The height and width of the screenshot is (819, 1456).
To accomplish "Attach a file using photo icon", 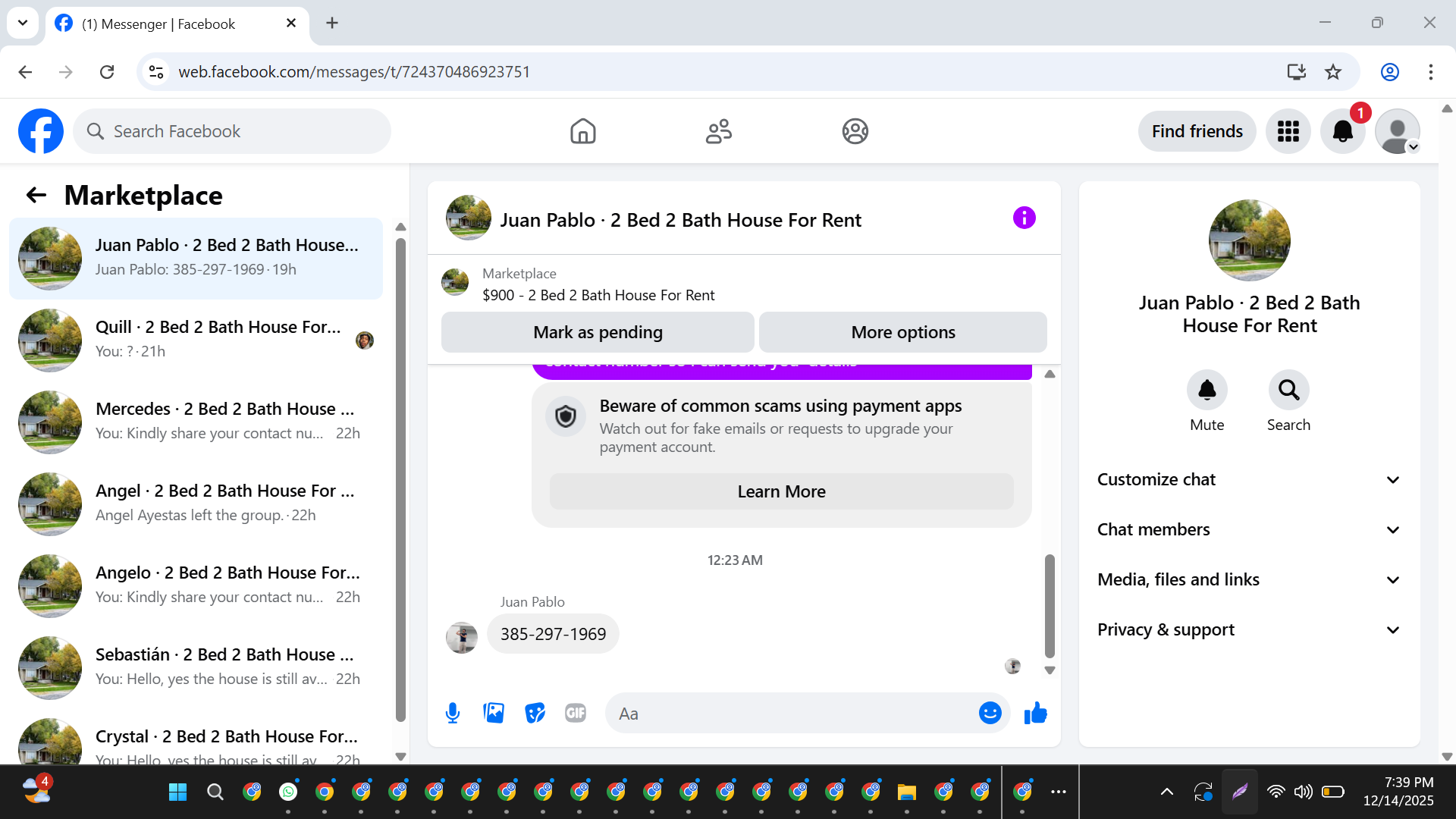I will (494, 713).
